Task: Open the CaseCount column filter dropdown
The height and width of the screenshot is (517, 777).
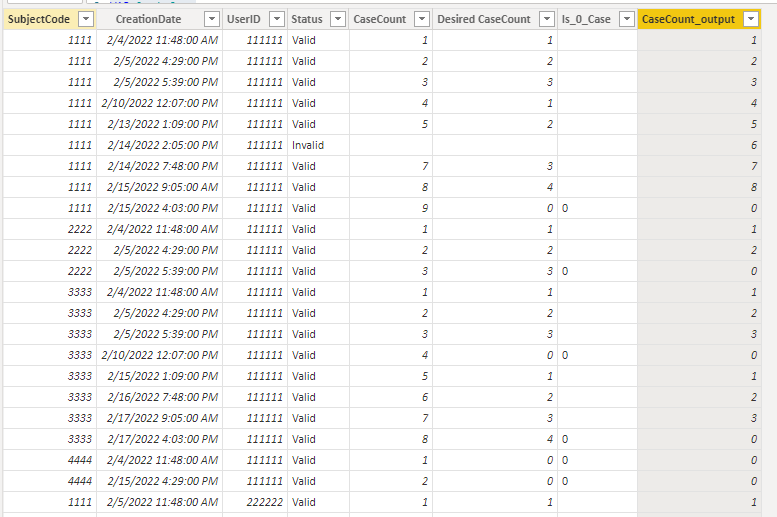Action: pos(422,19)
